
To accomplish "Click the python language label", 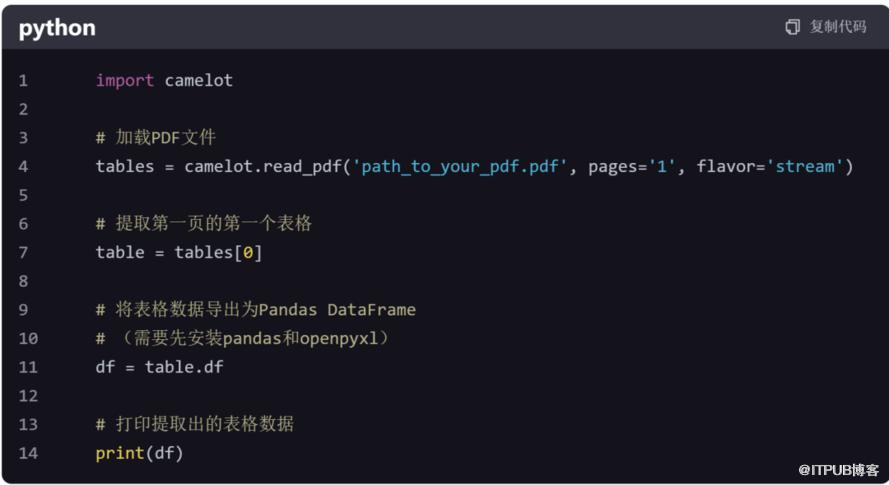I will click(57, 28).
